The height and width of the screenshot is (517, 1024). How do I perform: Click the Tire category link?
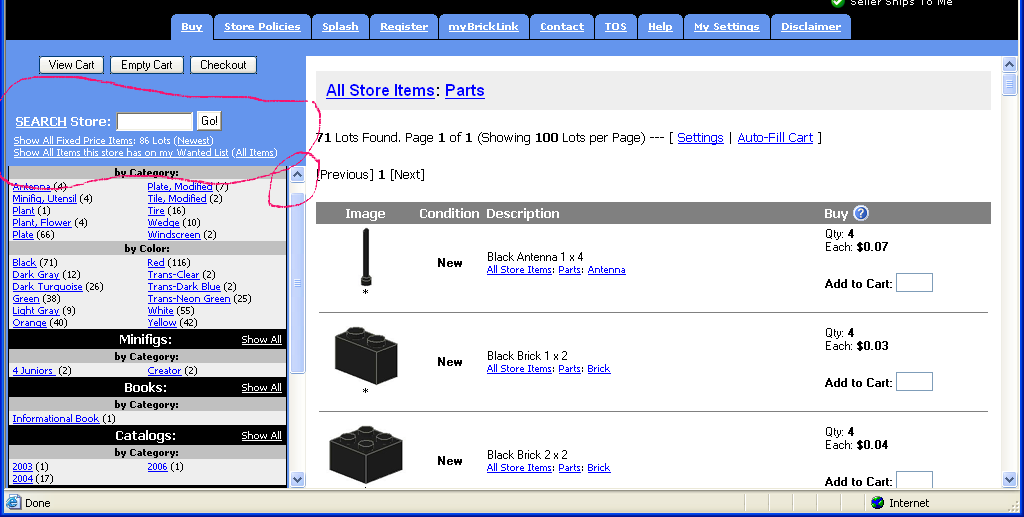coord(156,210)
